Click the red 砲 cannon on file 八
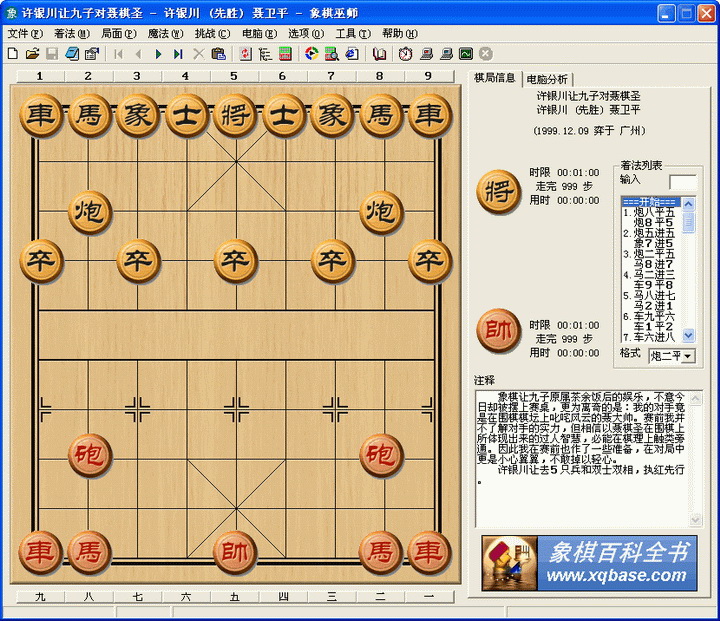Screen dimensions: 720x621 coord(90,455)
